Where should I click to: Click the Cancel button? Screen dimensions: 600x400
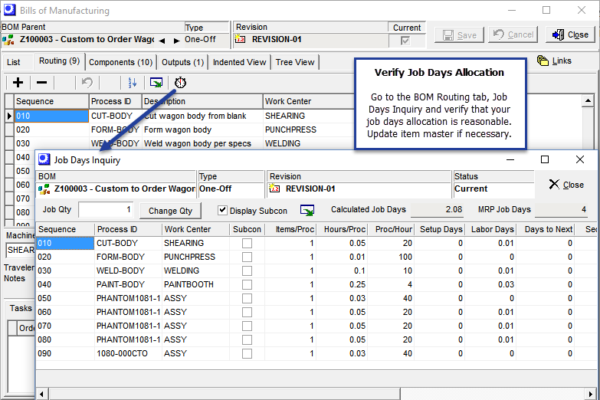pos(513,35)
